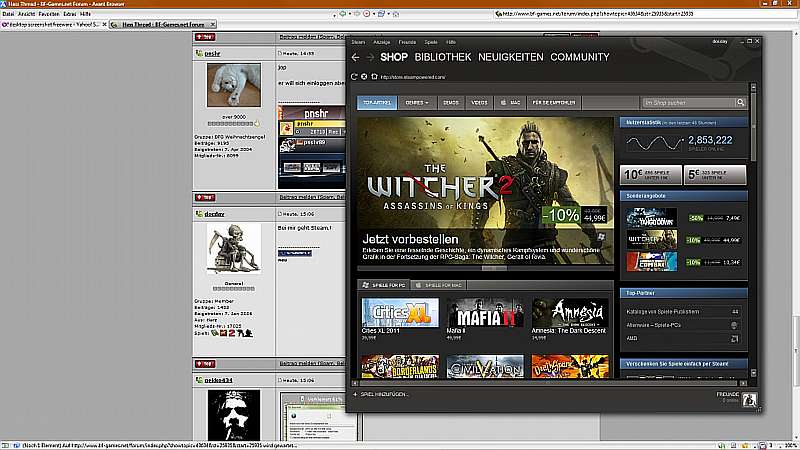Open the Borderlands game thumbnail
Viewport: 800px width, 450px height.
[x=400, y=366]
